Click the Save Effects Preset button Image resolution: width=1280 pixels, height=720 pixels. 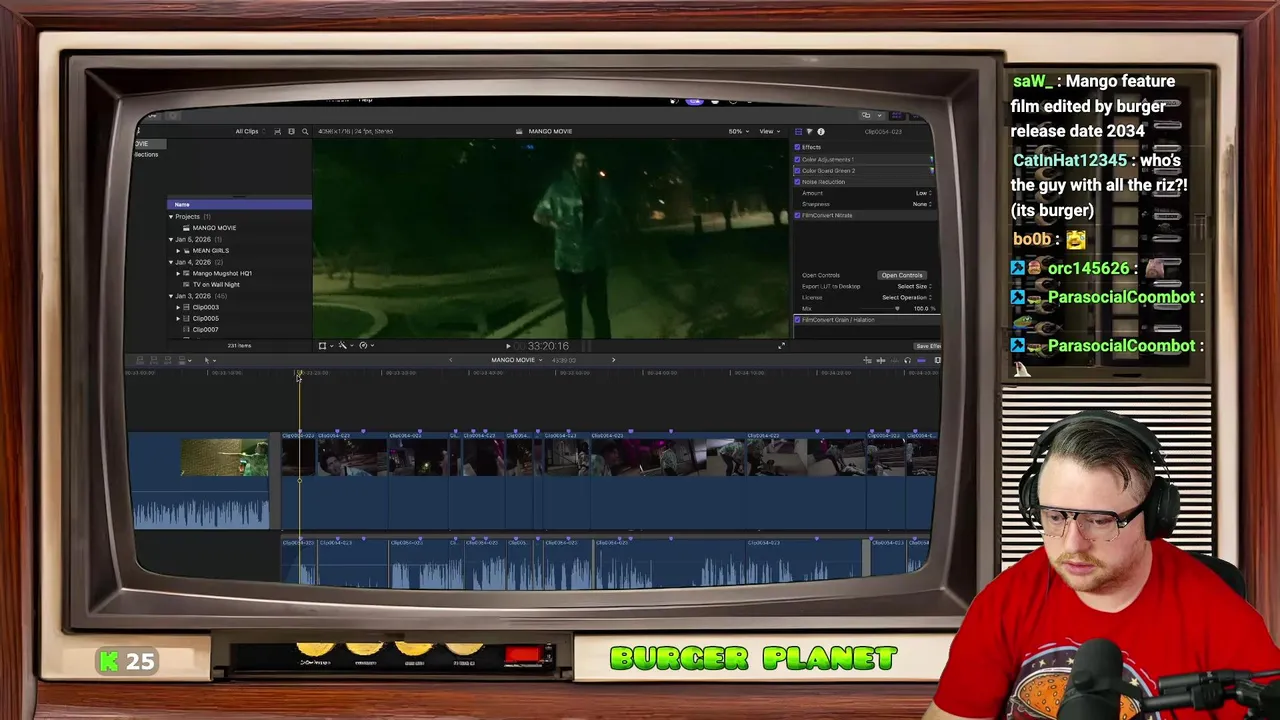[927, 346]
